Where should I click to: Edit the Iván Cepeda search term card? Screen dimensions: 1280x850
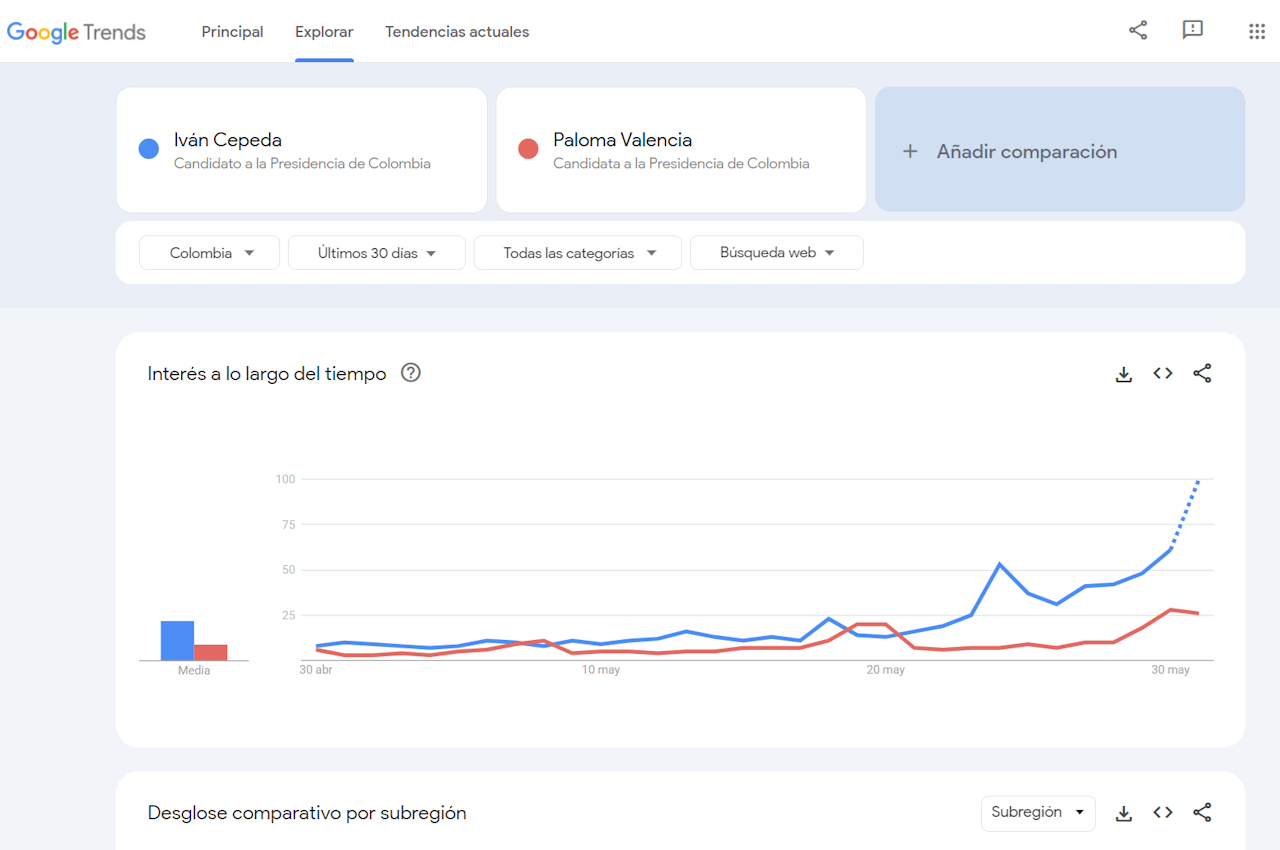301,150
